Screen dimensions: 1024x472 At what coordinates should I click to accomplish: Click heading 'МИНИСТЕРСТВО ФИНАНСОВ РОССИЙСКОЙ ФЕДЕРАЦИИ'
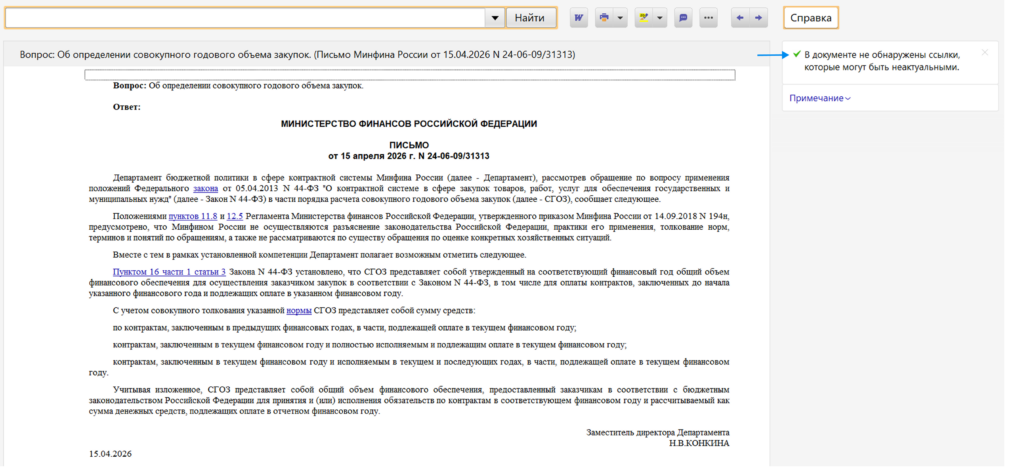[x=409, y=123]
